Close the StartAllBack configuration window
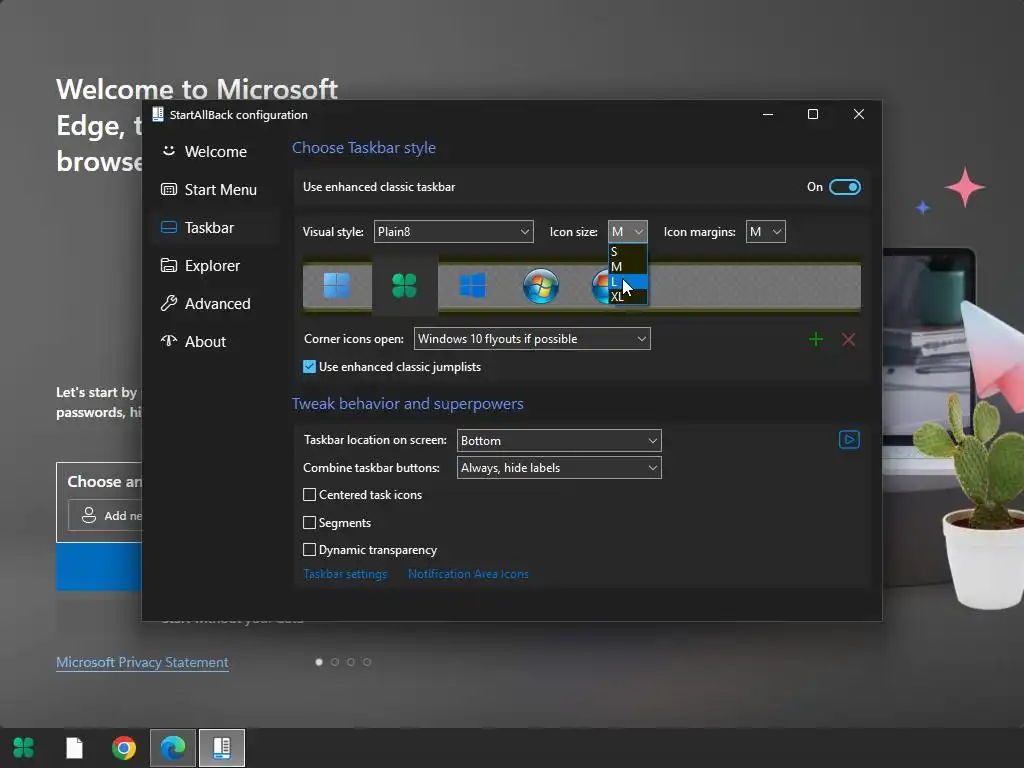 click(859, 114)
